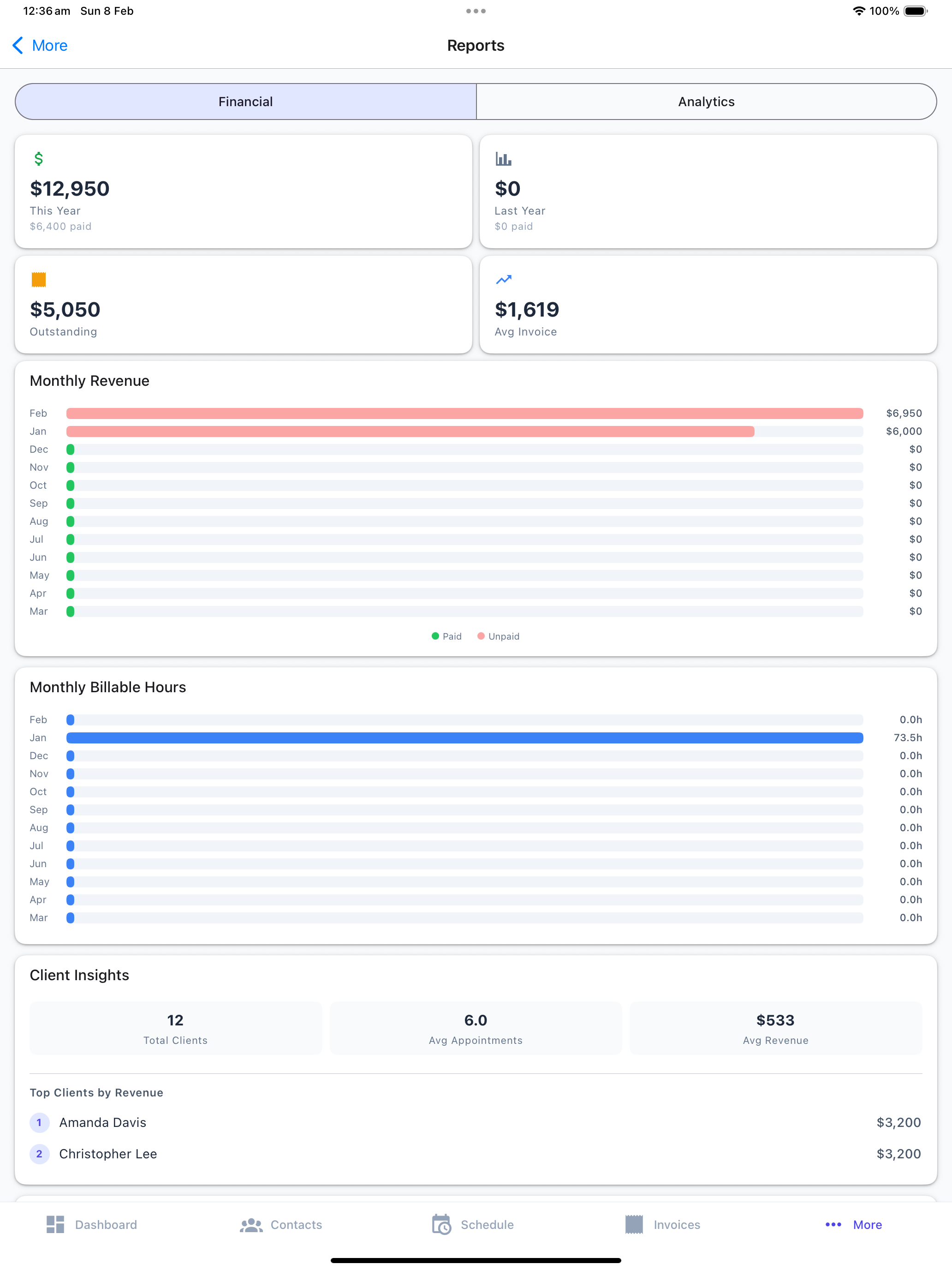Tap the green dollar sign icon
The image size is (952, 1270).
tap(38, 158)
